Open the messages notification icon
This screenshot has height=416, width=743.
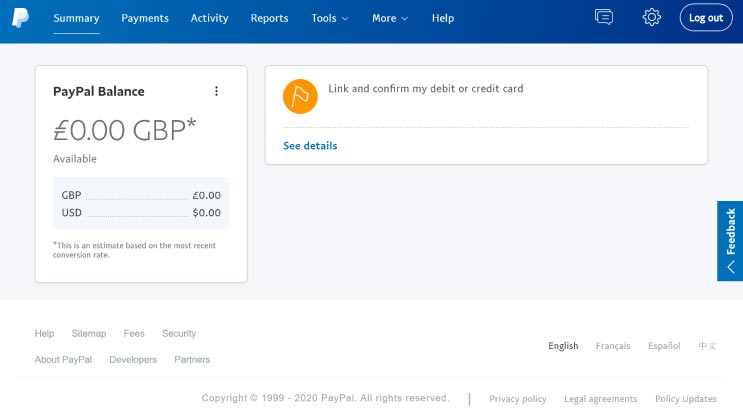click(x=604, y=17)
